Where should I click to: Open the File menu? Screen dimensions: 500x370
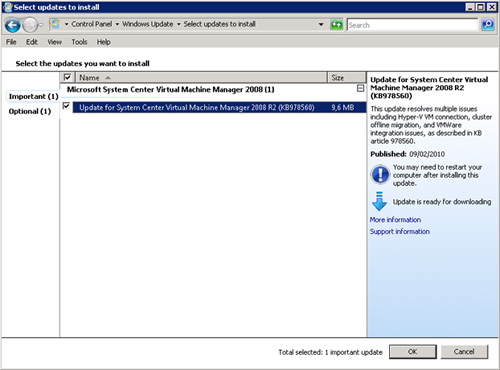[11, 42]
